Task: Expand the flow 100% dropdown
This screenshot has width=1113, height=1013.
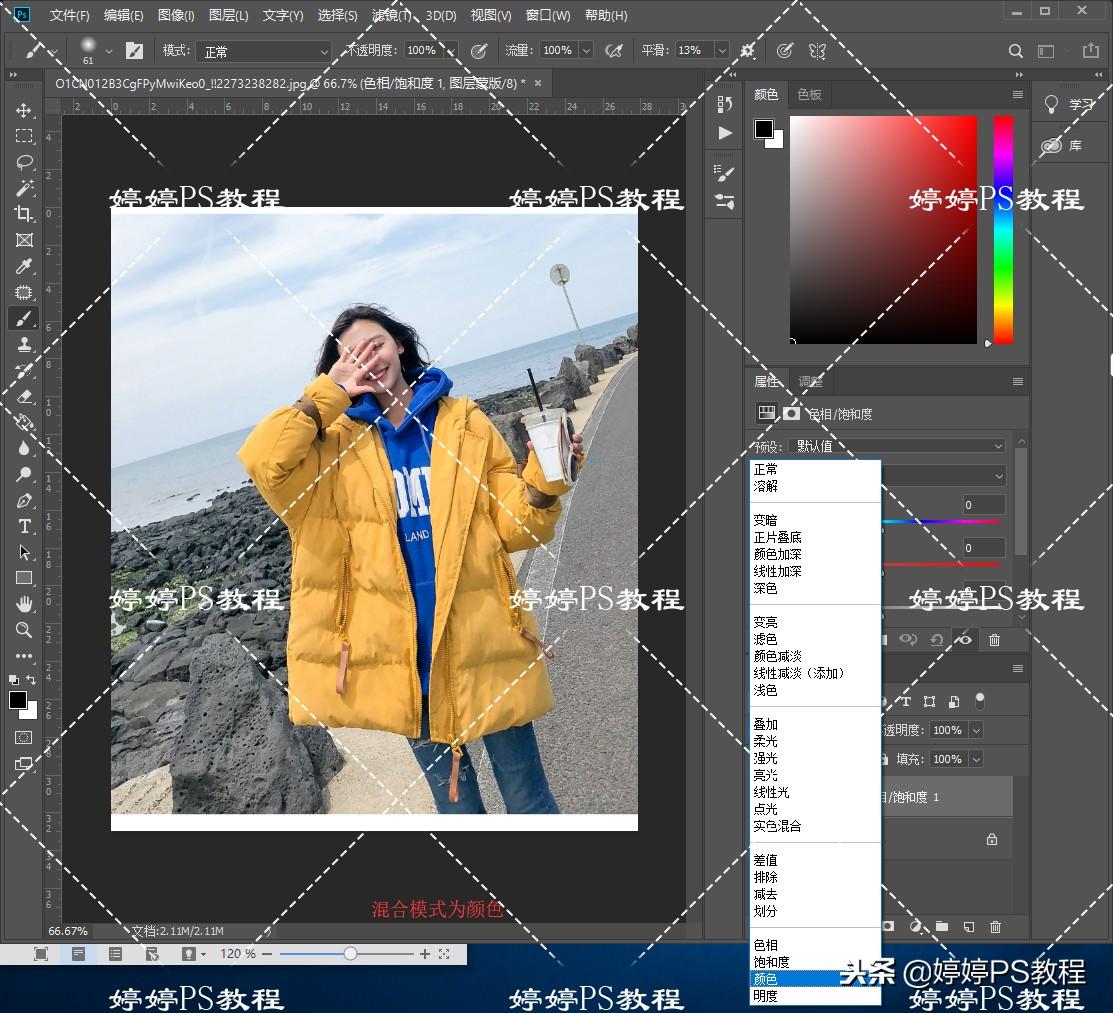Action: (x=586, y=50)
